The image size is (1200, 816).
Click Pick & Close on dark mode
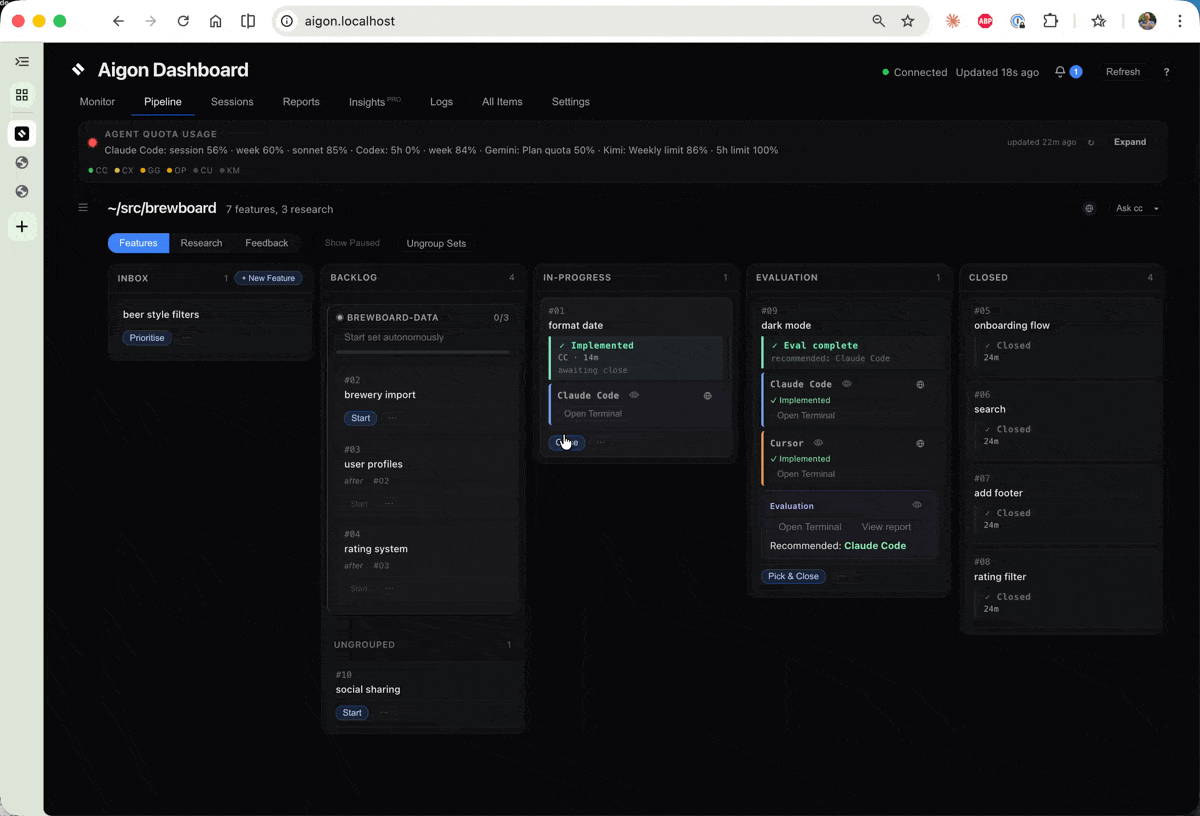click(793, 576)
